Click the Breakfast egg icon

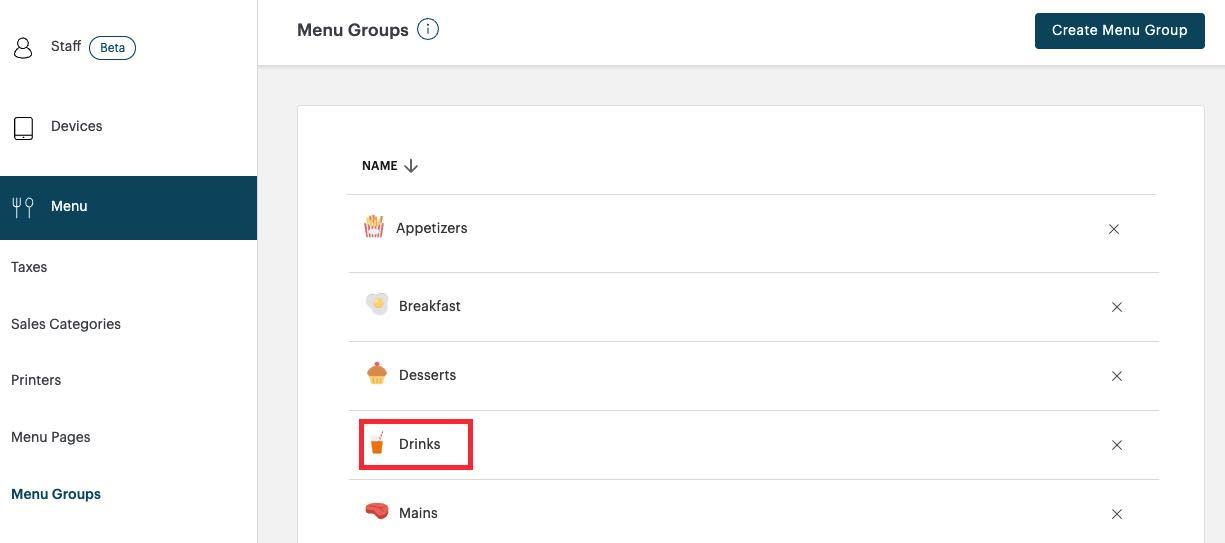click(377, 304)
